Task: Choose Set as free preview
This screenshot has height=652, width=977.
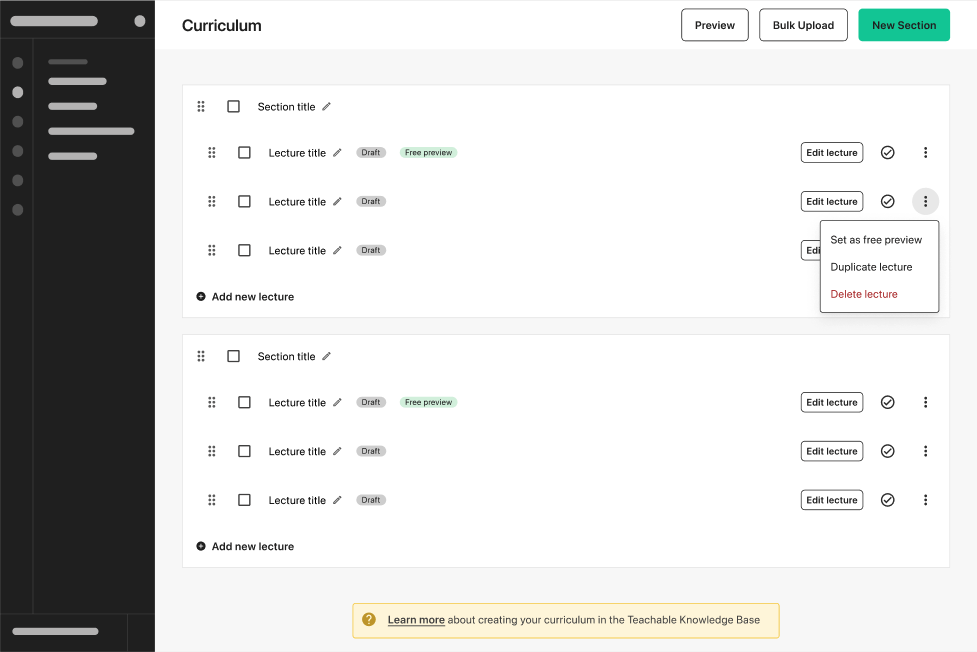Action: (x=876, y=240)
